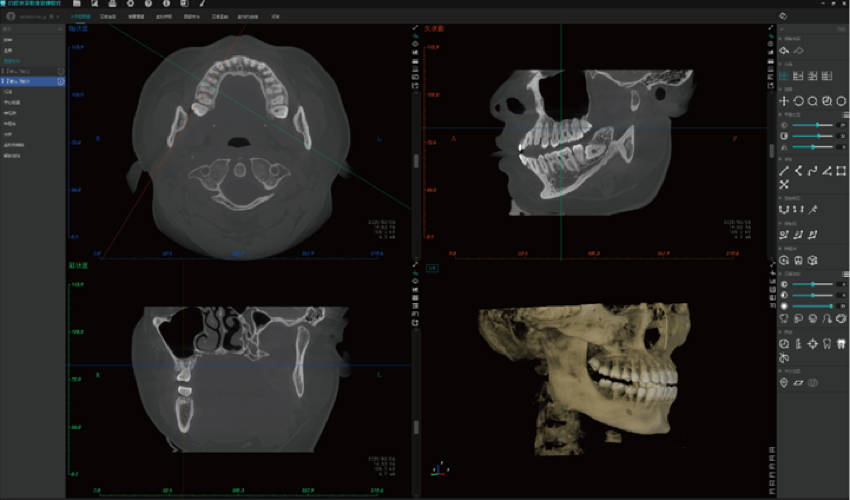850x500 pixels.
Task: Choose the crosshair move tool in right panel
Action: tap(784, 101)
